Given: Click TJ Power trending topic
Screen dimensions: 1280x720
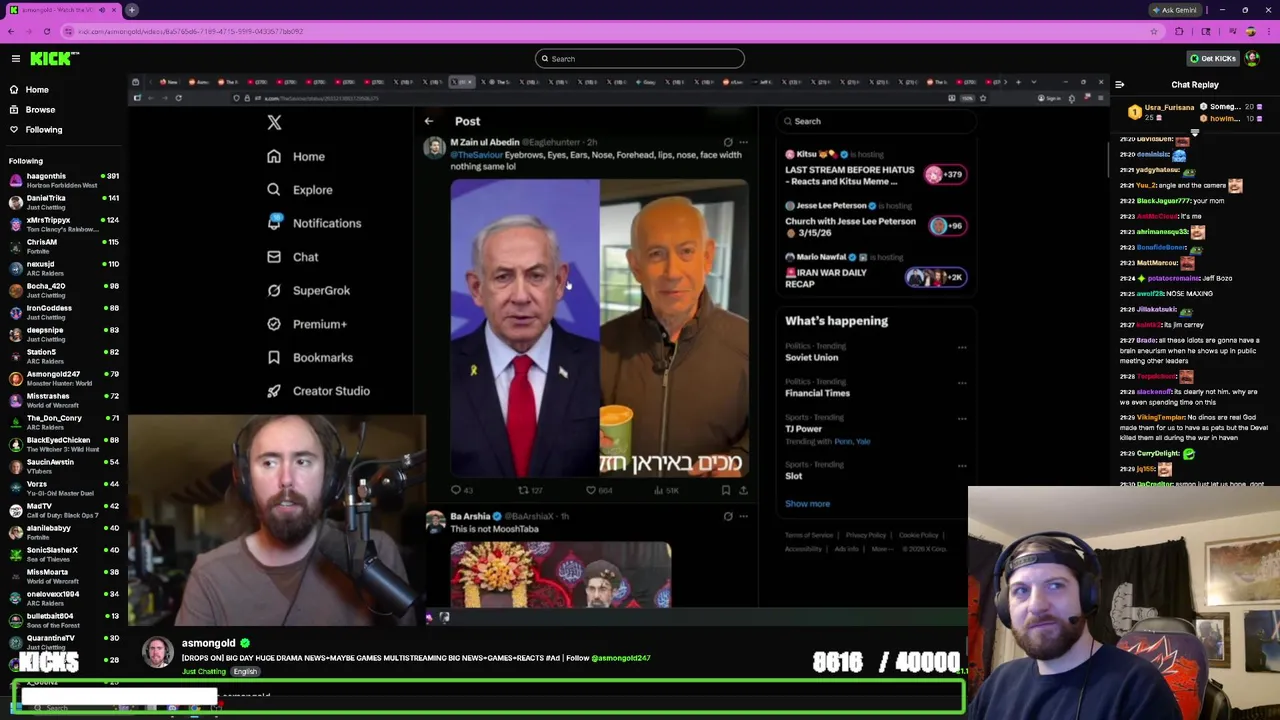Looking at the screenshot, I should (x=803, y=429).
